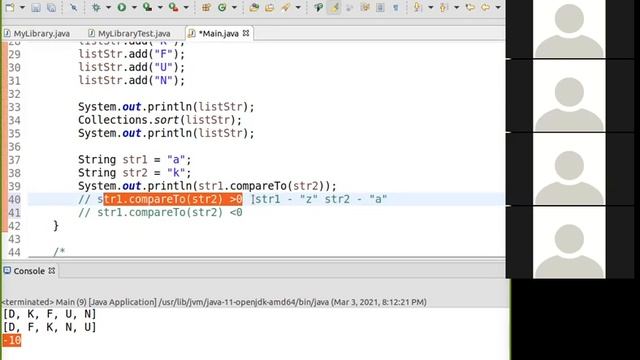640x360 pixels.
Task: Click the terminated Main launch status text
Action: 214,302
